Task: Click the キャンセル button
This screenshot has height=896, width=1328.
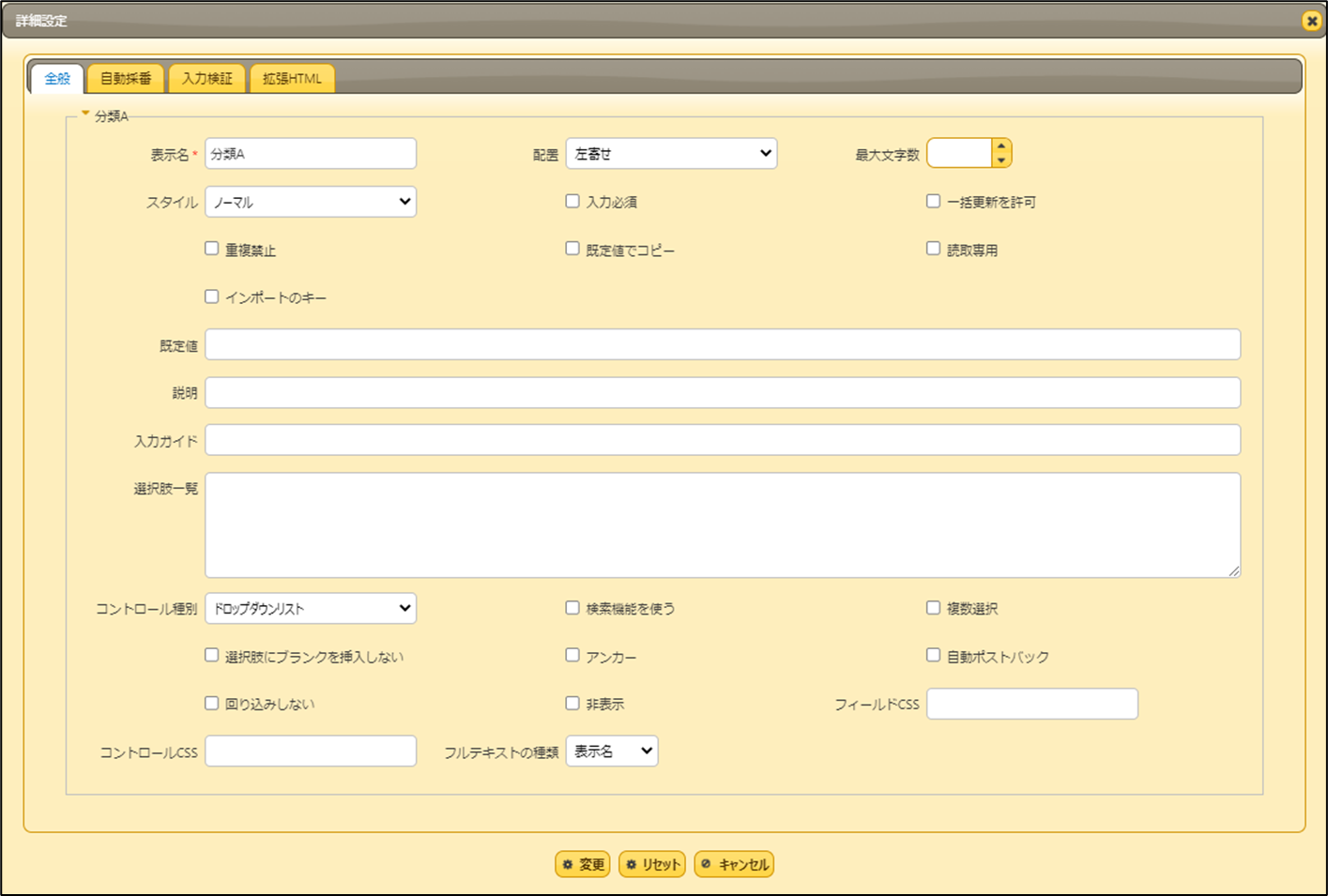Action: click(734, 864)
